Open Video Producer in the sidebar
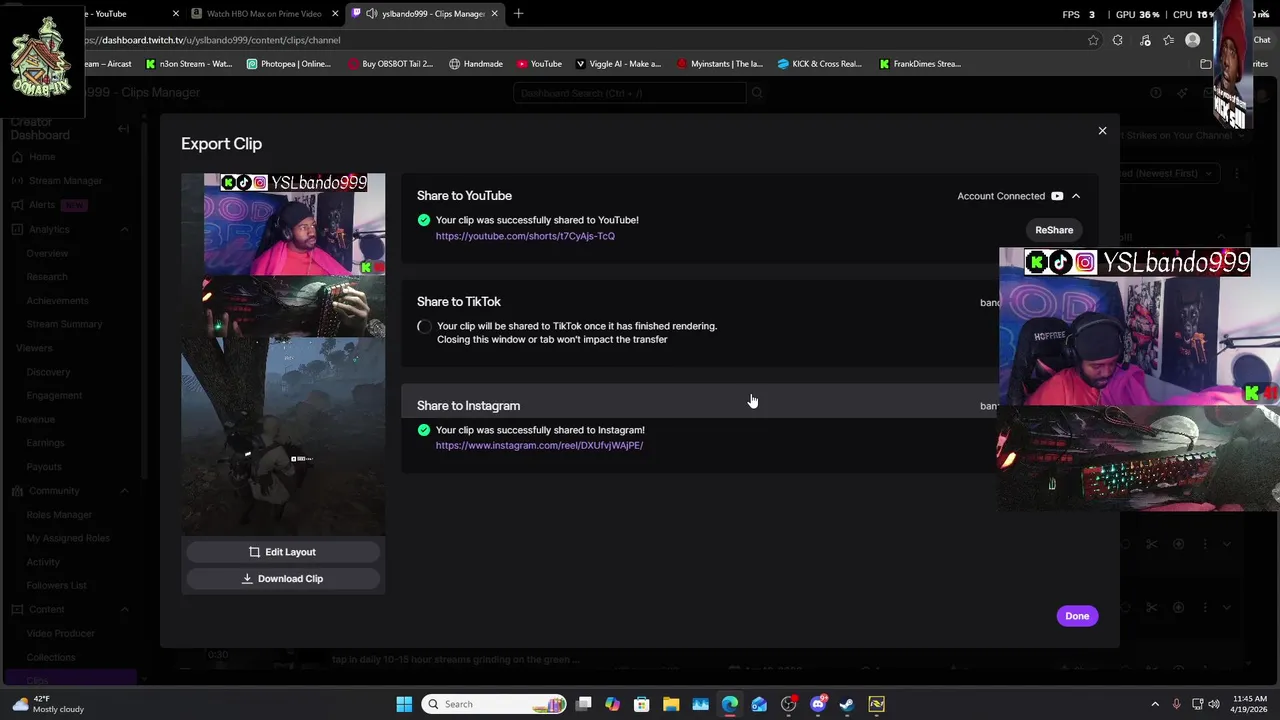This screenshot has height=720, width=1280. point(61,633)
